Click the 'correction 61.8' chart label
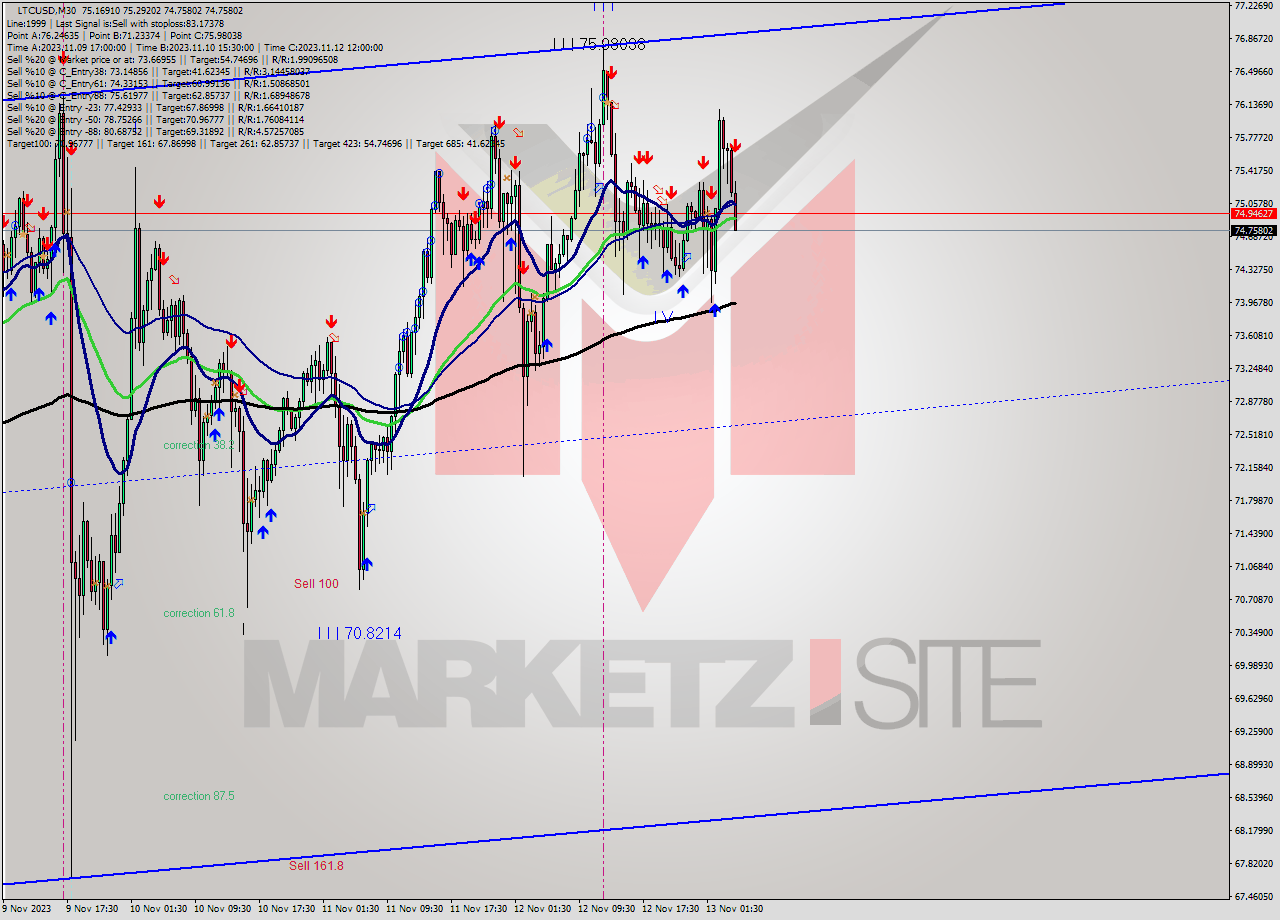This screenshot has width=1280, height=920. tap(199, 613)
